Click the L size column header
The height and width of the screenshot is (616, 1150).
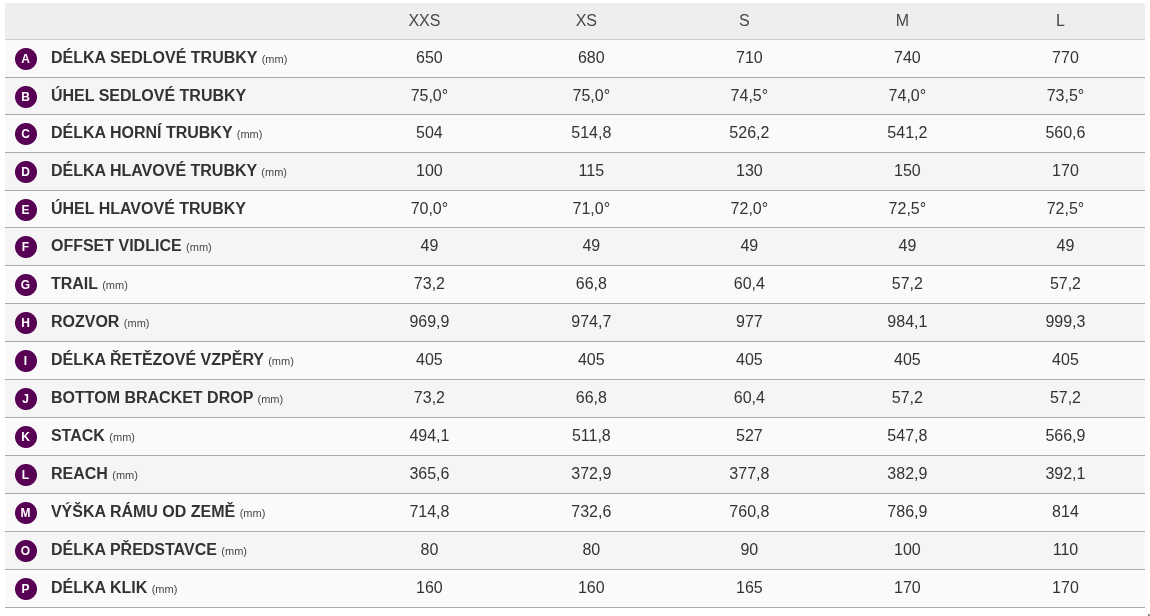pos(1060,21)
